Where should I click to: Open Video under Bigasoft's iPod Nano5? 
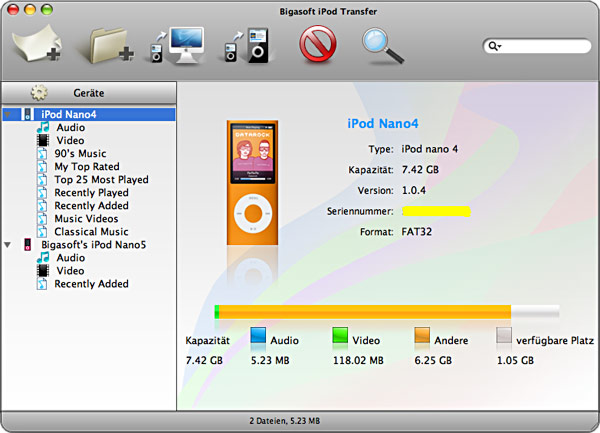70,270
